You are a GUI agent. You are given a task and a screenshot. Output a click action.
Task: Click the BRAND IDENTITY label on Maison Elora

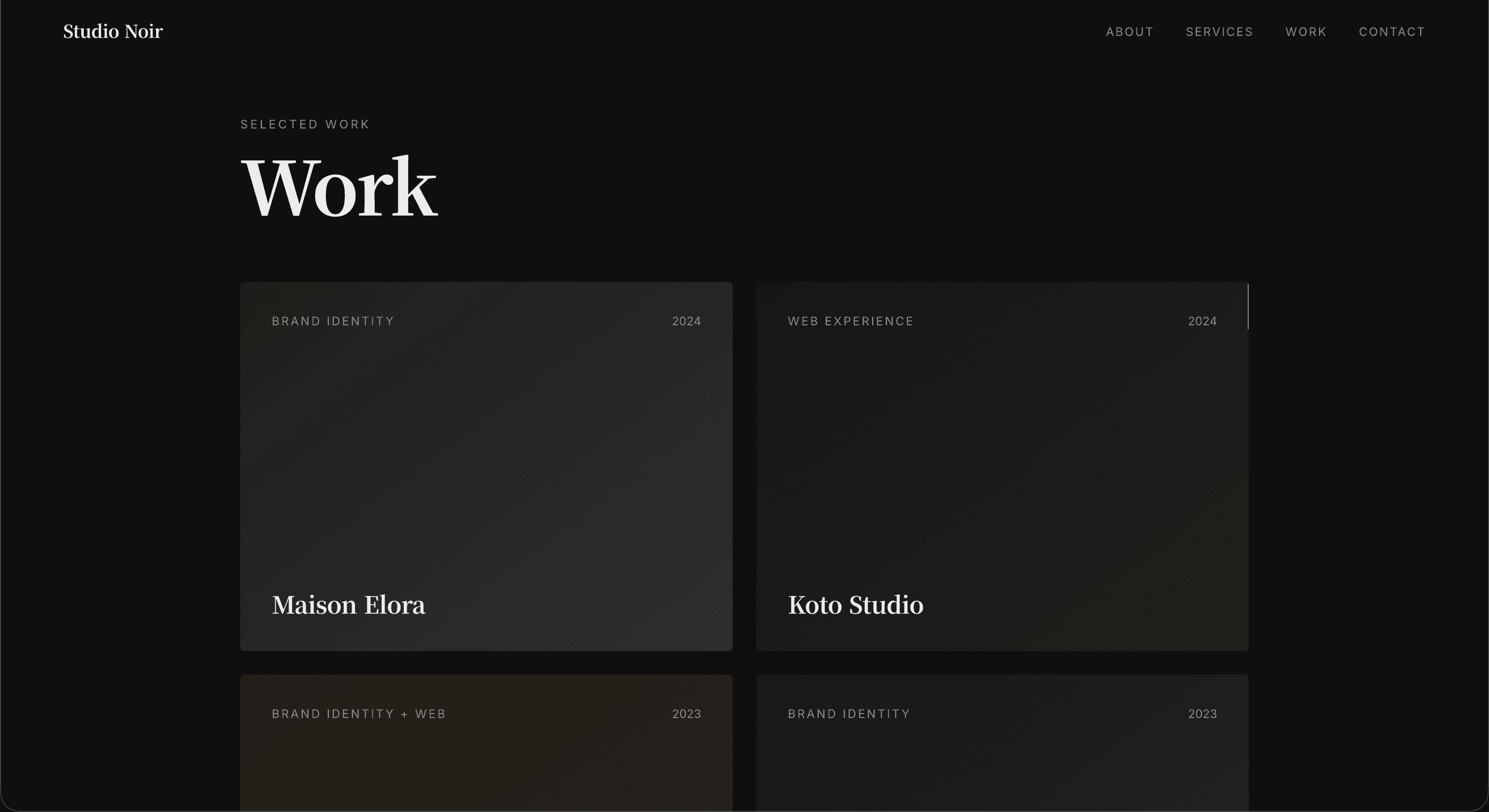pos(332,321)
